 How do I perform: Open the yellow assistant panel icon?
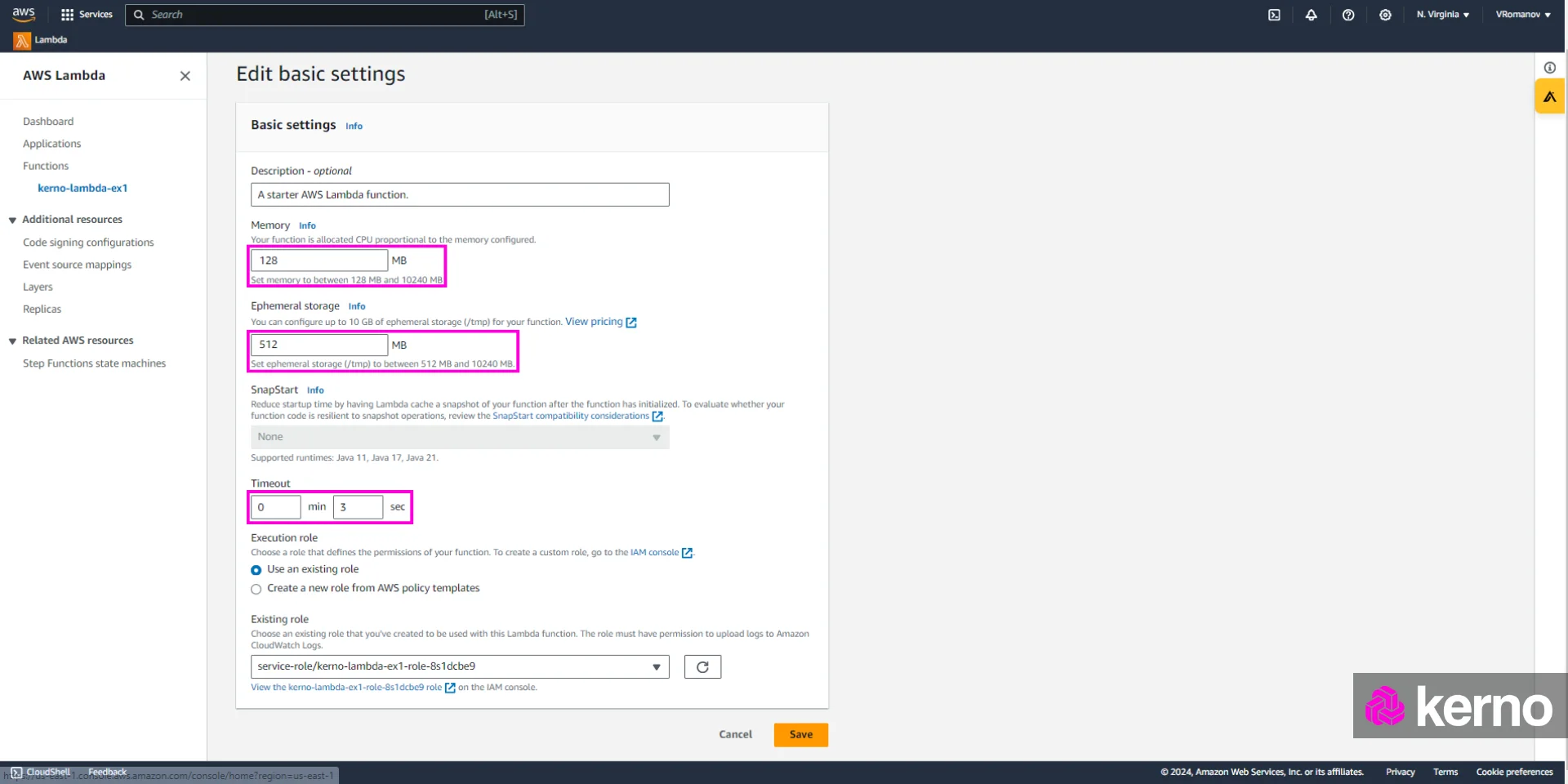point(1549,96)
